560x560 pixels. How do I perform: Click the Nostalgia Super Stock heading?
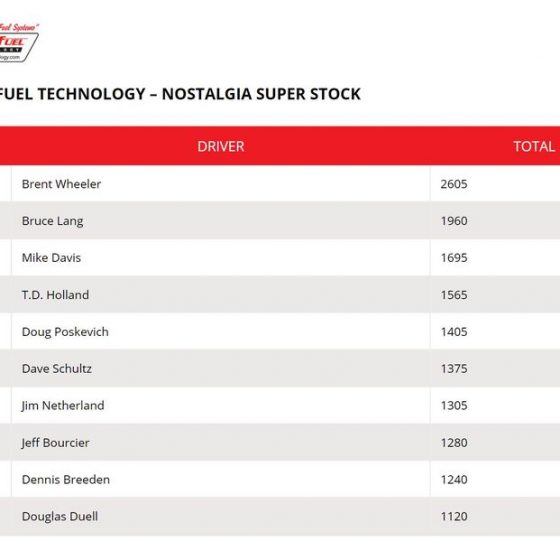(x=180, y=94)
